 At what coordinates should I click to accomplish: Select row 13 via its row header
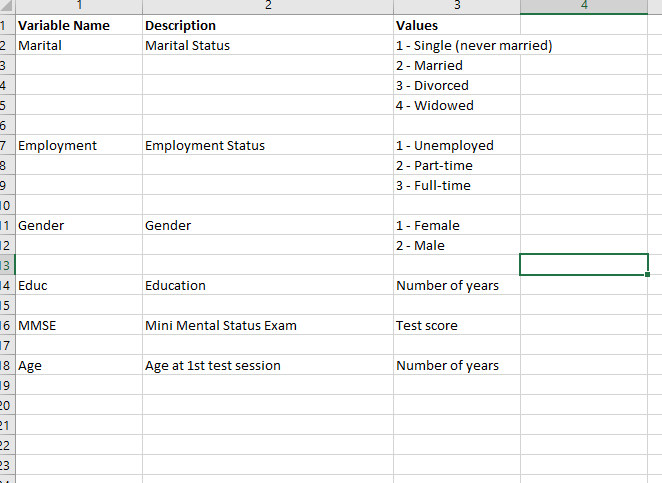[x=7, y=265]
